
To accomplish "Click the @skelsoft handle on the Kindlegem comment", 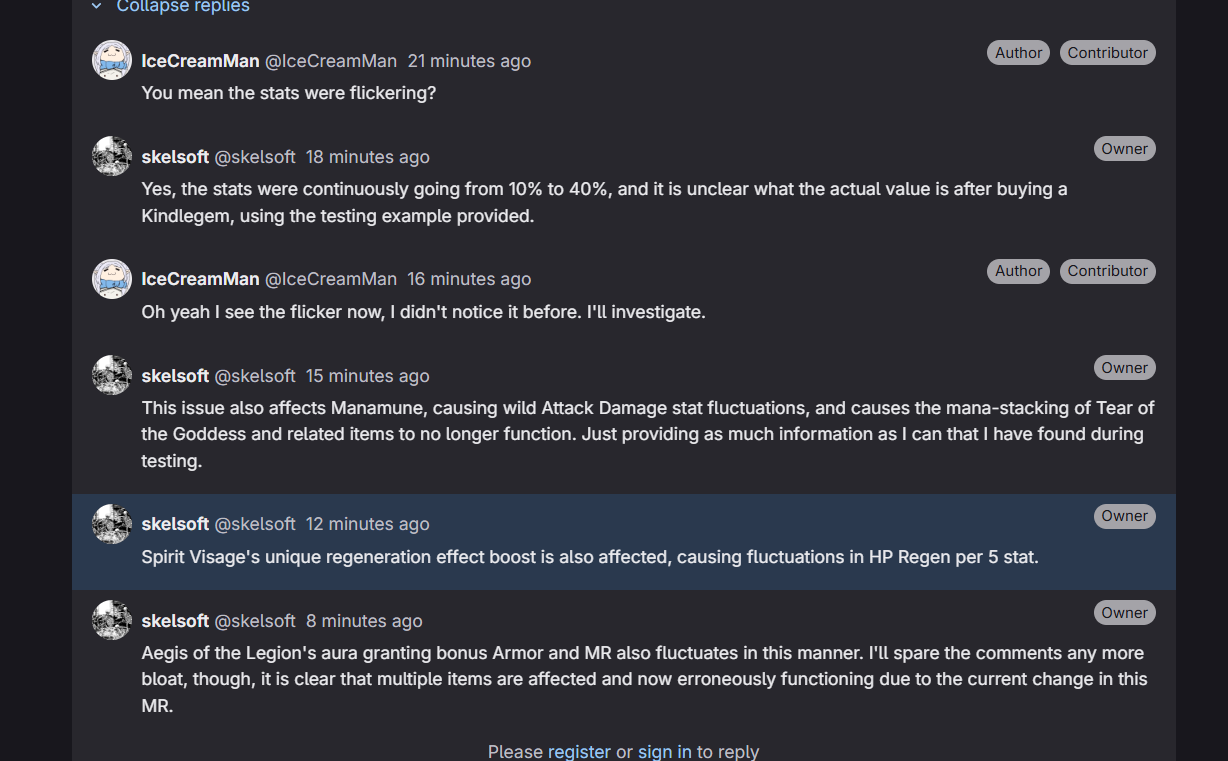I will tap(255, 157).
